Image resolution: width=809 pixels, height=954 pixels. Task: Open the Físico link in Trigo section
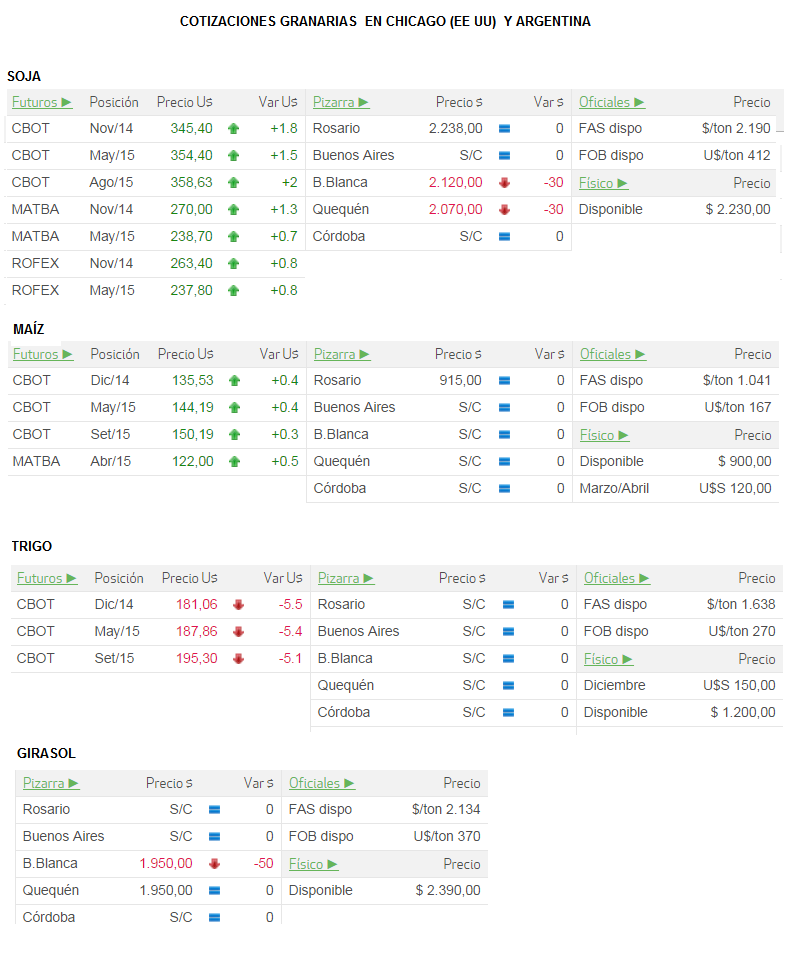tap(608, 659)
